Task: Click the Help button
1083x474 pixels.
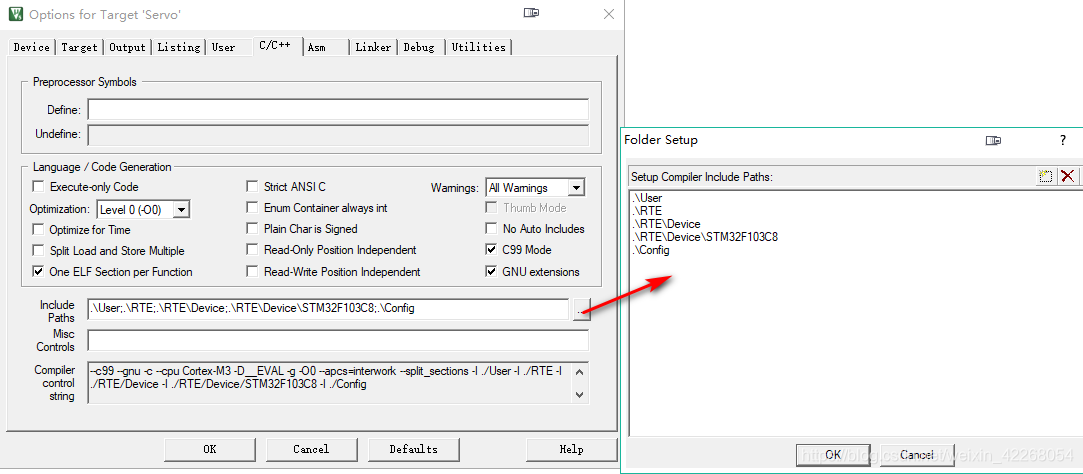Action: click(571, 449)
